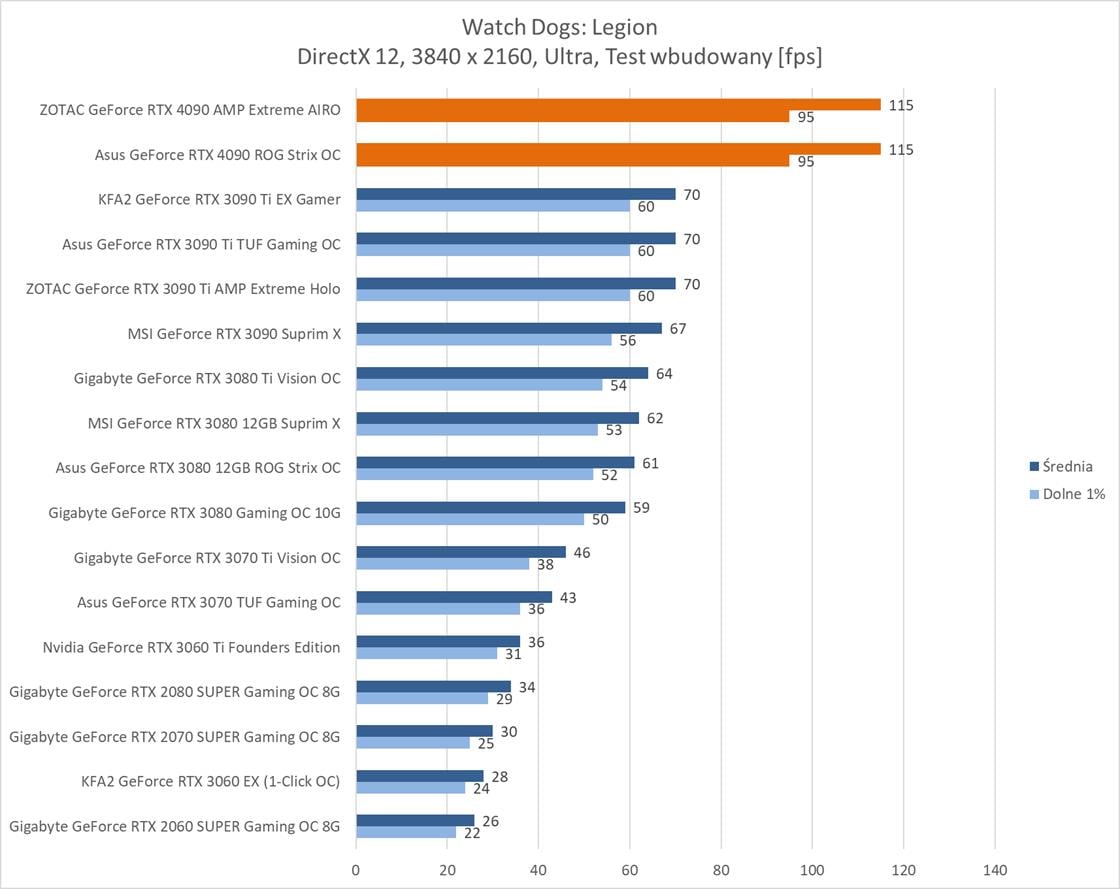This screenshot has height=889, width=1120.
Task: Click label 'KFA2 GeForce RTX 3090 Ti EX Gamer'
Action: (x=219, y=199)
